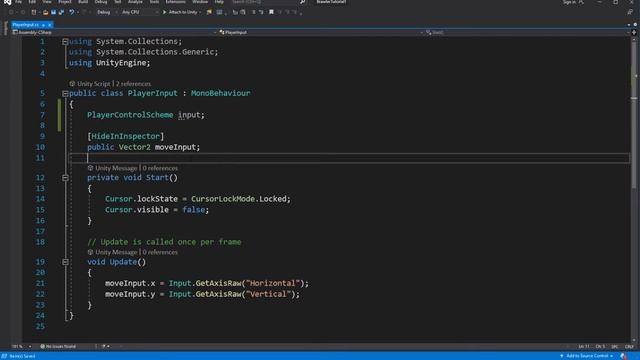The width and height of the screenshot is (640, 360).
Task: Click the tab list dropdown arrow at top right
Action: click(x=629, y=25)
